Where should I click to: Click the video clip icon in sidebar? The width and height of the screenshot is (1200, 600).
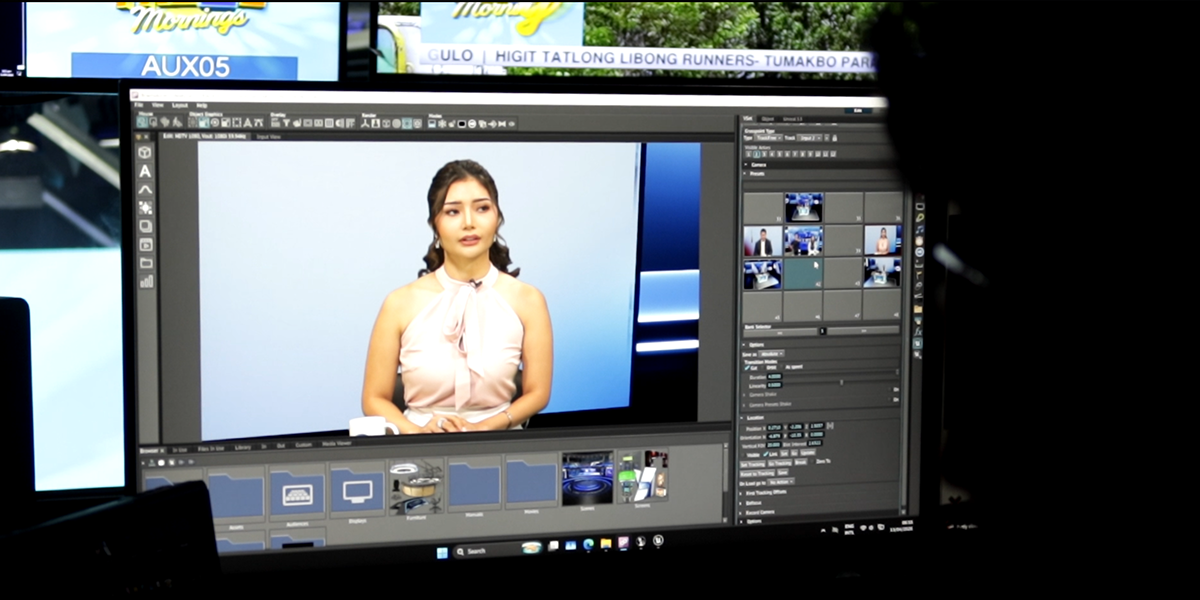click(x=146, y=245)
